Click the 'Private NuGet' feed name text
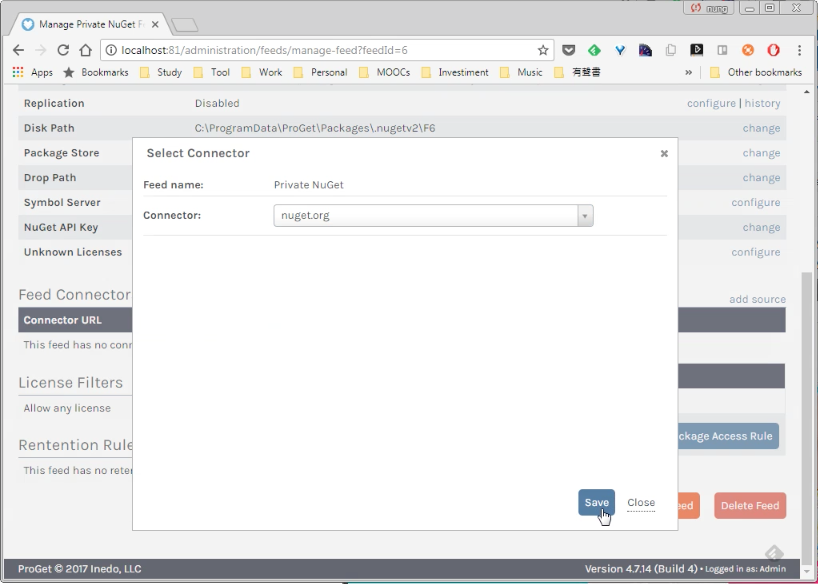This screenshot has height=584, width=818. [308, 185]
